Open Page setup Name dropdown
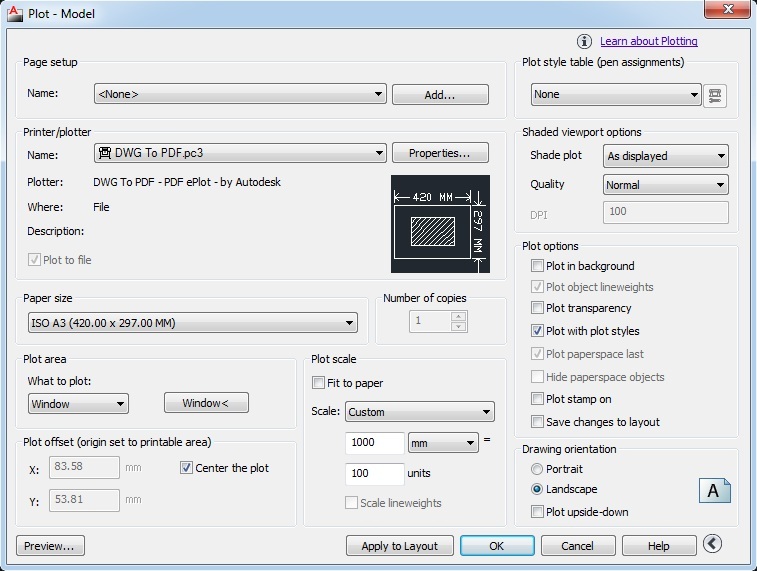 [x=240, y=94]
